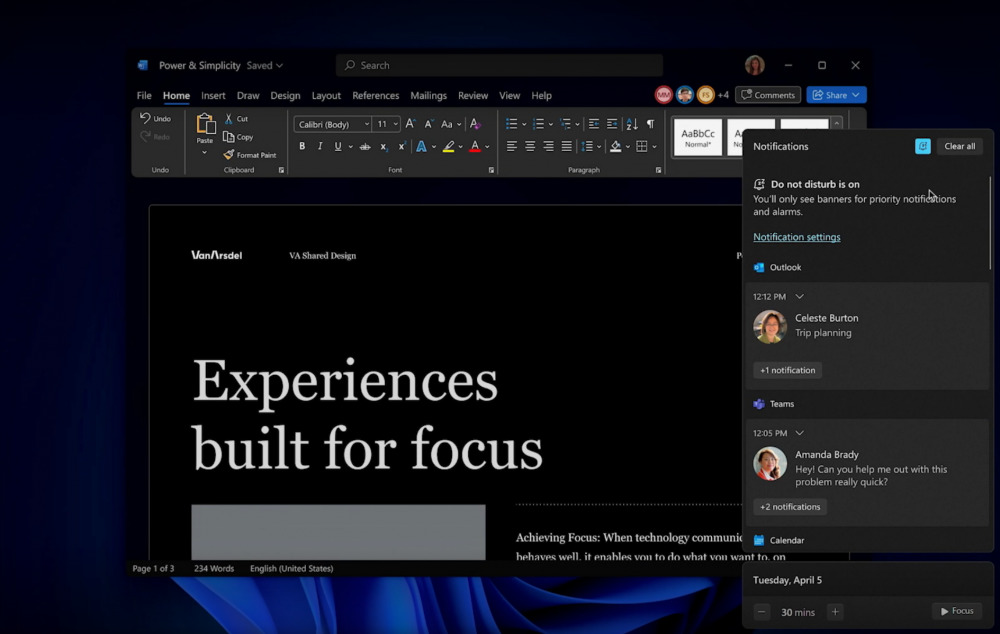Open the Clear All Formatting icon
The width and height of the screenshot is (1000, 634).
tap(474, 124)
